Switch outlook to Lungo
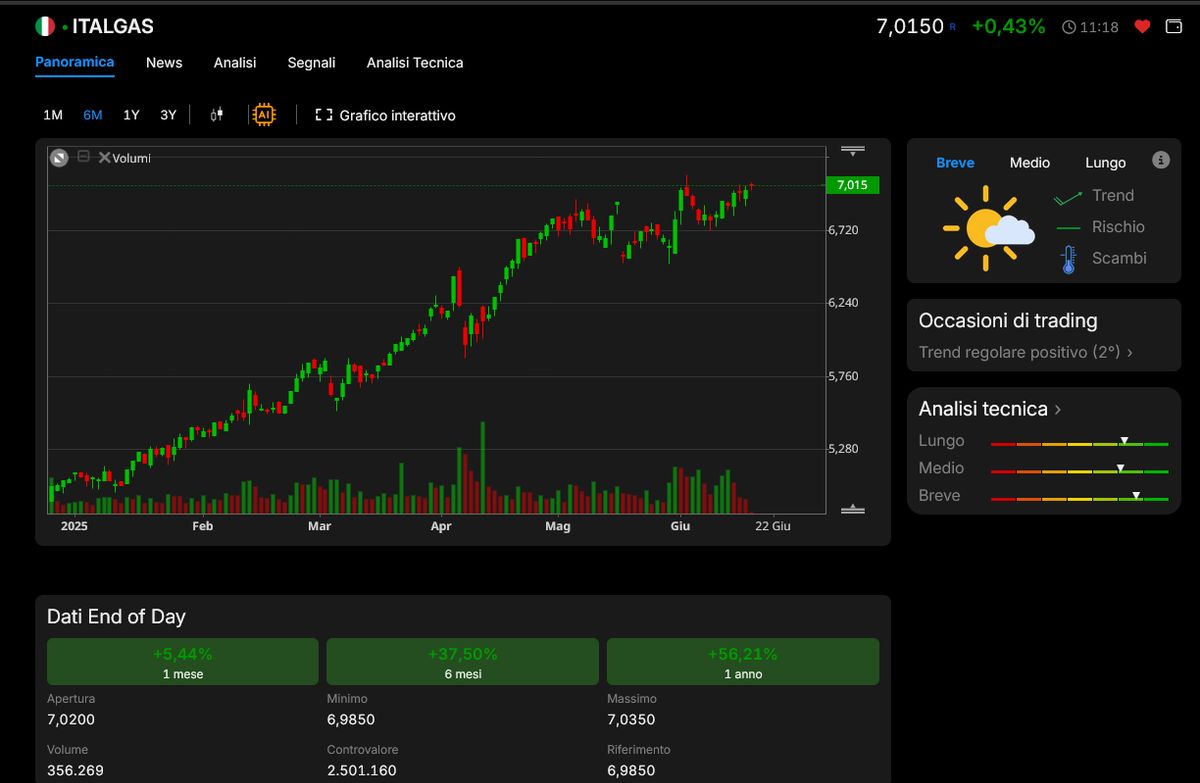 pos(1105,162)
